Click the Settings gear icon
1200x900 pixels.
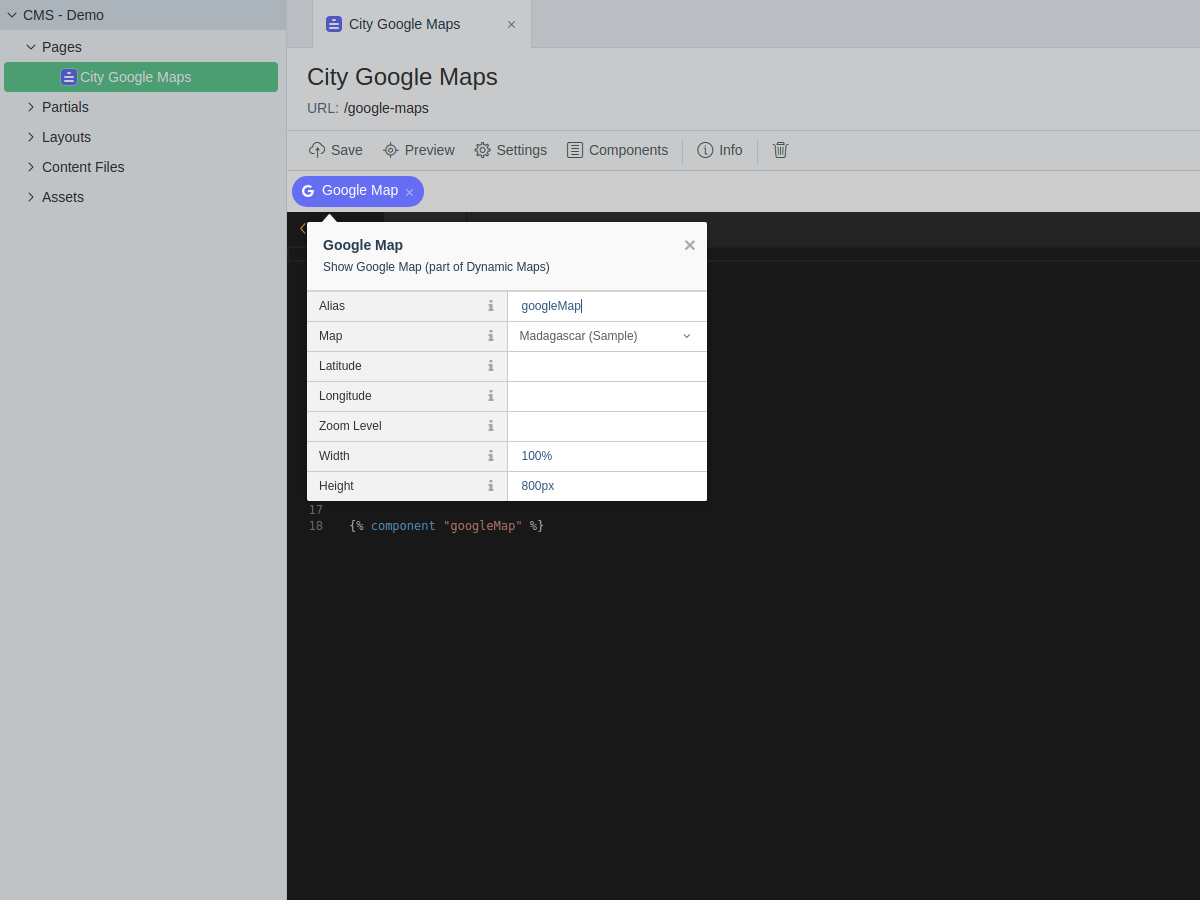pos(483,150)
